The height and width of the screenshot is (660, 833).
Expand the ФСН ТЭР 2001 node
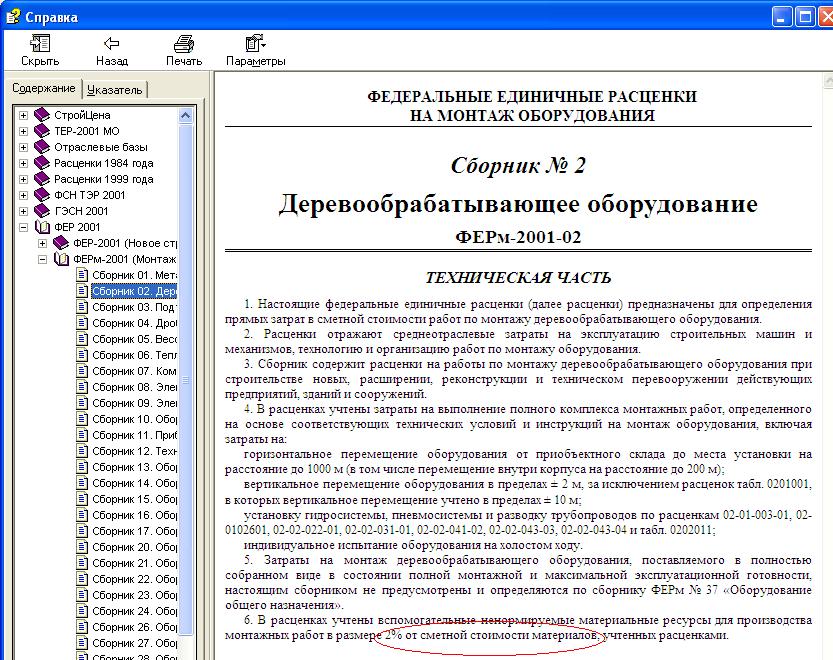pos(23,195)
